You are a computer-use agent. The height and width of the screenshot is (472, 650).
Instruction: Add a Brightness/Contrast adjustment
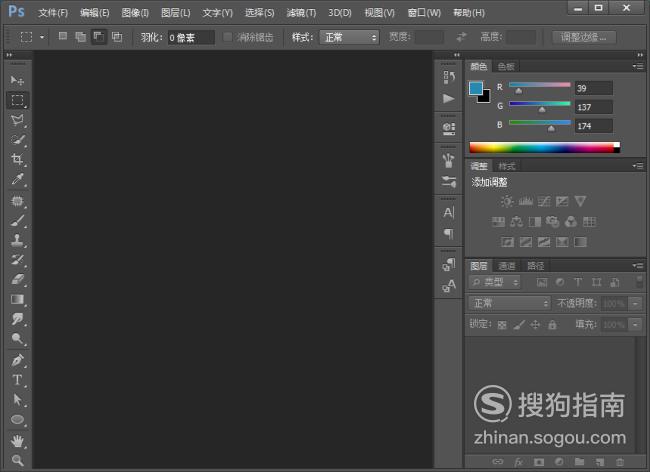(507, 201)
